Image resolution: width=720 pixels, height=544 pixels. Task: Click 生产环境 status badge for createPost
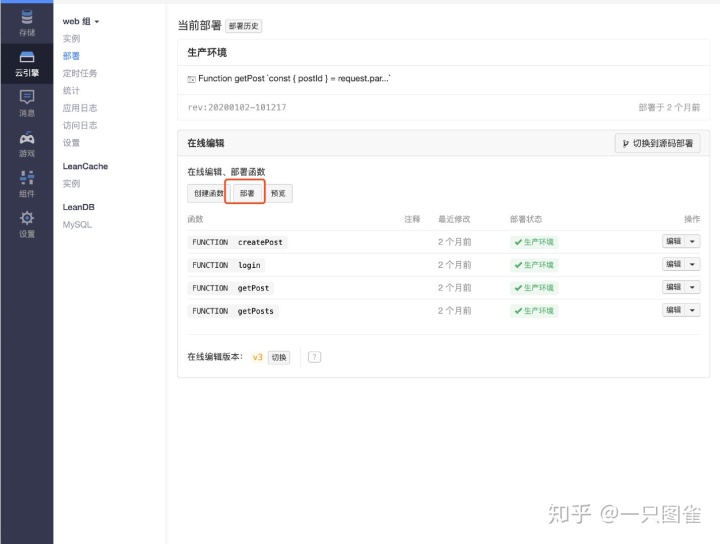(534, 242)
